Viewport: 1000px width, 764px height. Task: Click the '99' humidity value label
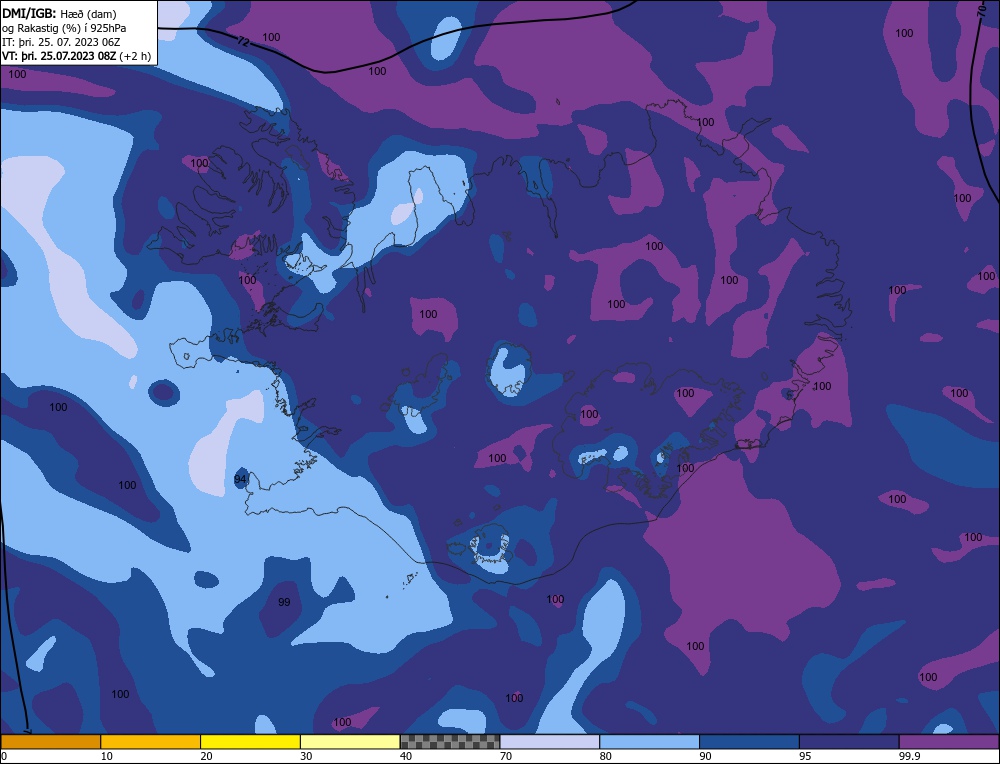284,602
